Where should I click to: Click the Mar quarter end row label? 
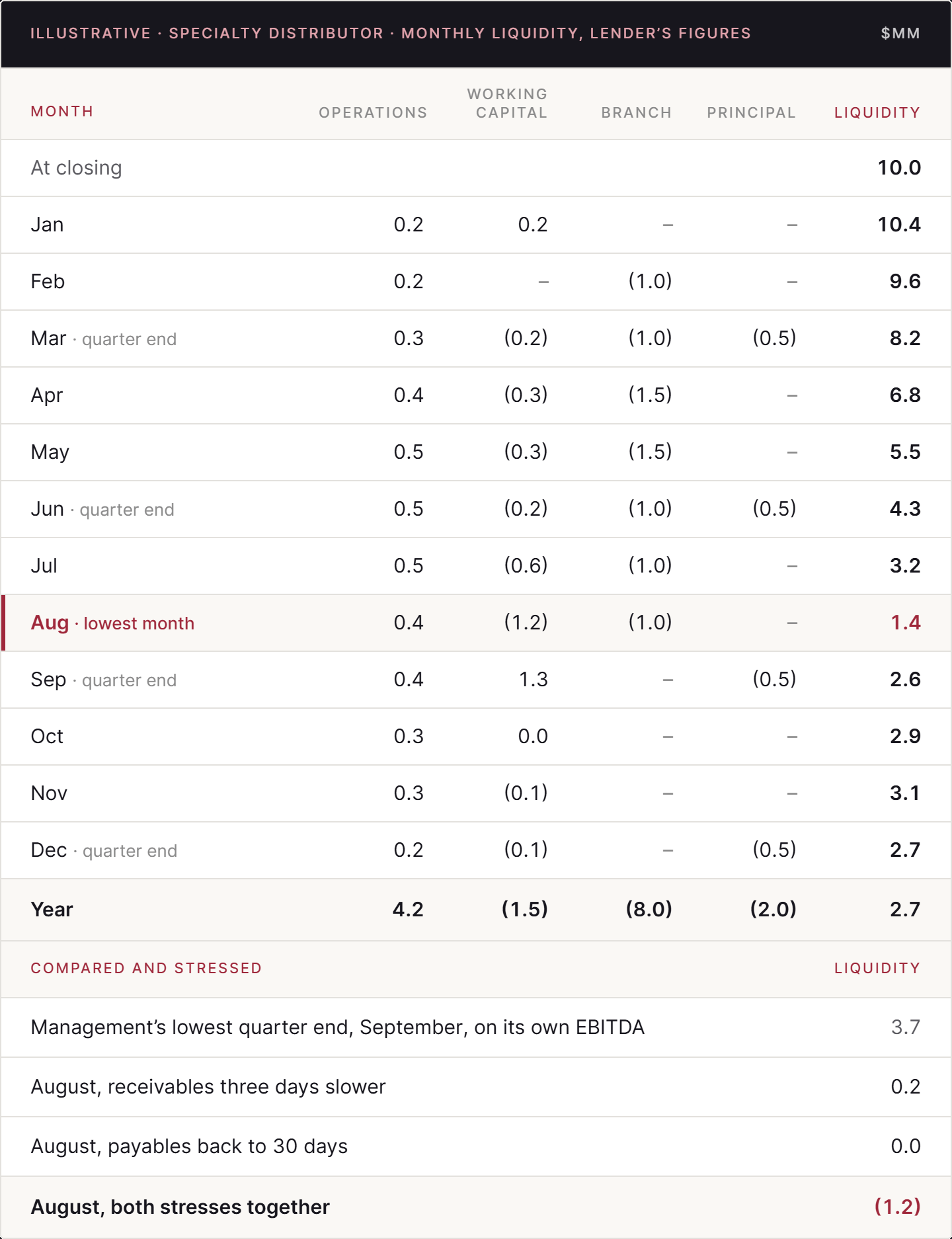[103, 339]
